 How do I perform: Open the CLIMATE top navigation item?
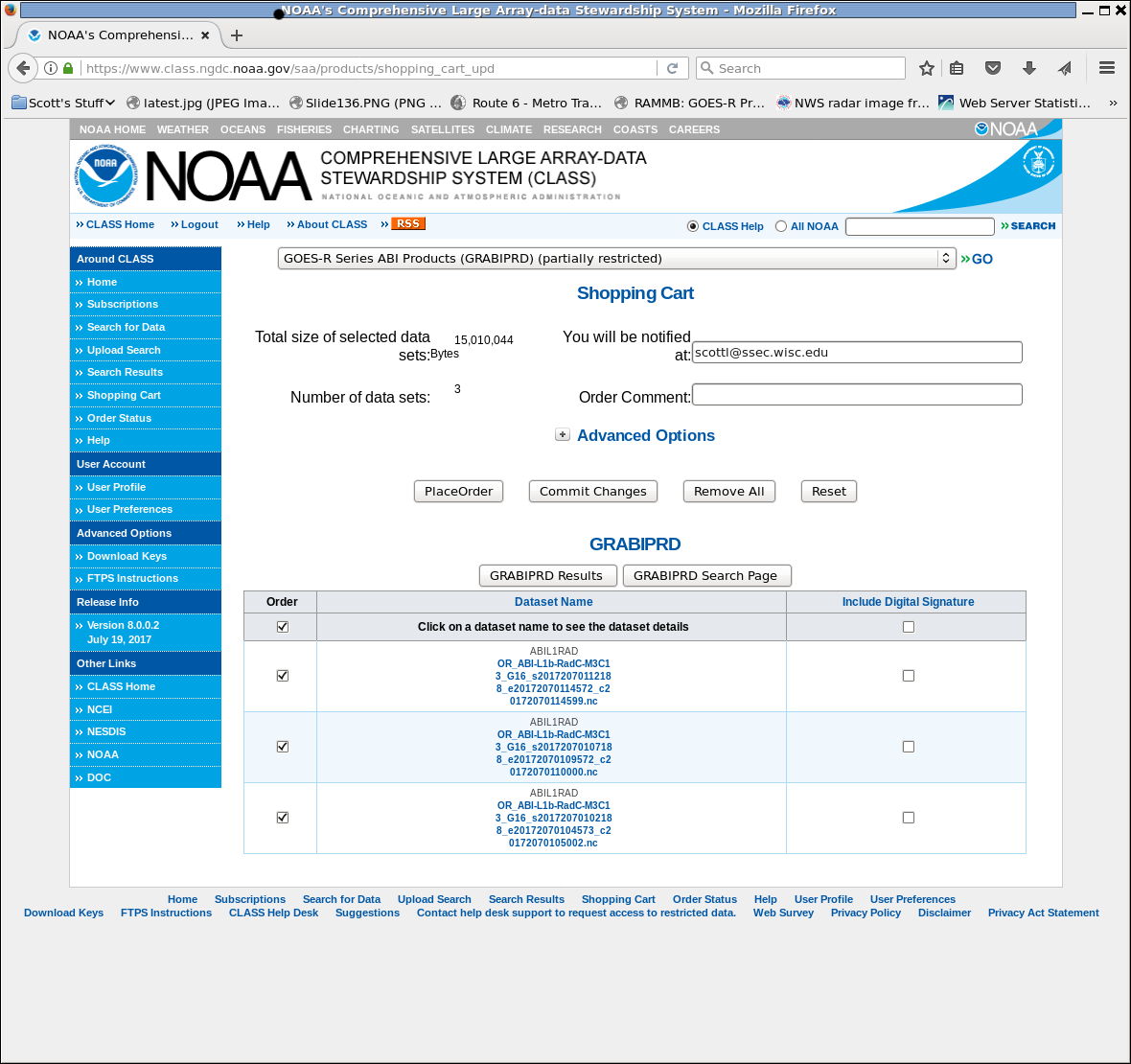coord(509,129)
